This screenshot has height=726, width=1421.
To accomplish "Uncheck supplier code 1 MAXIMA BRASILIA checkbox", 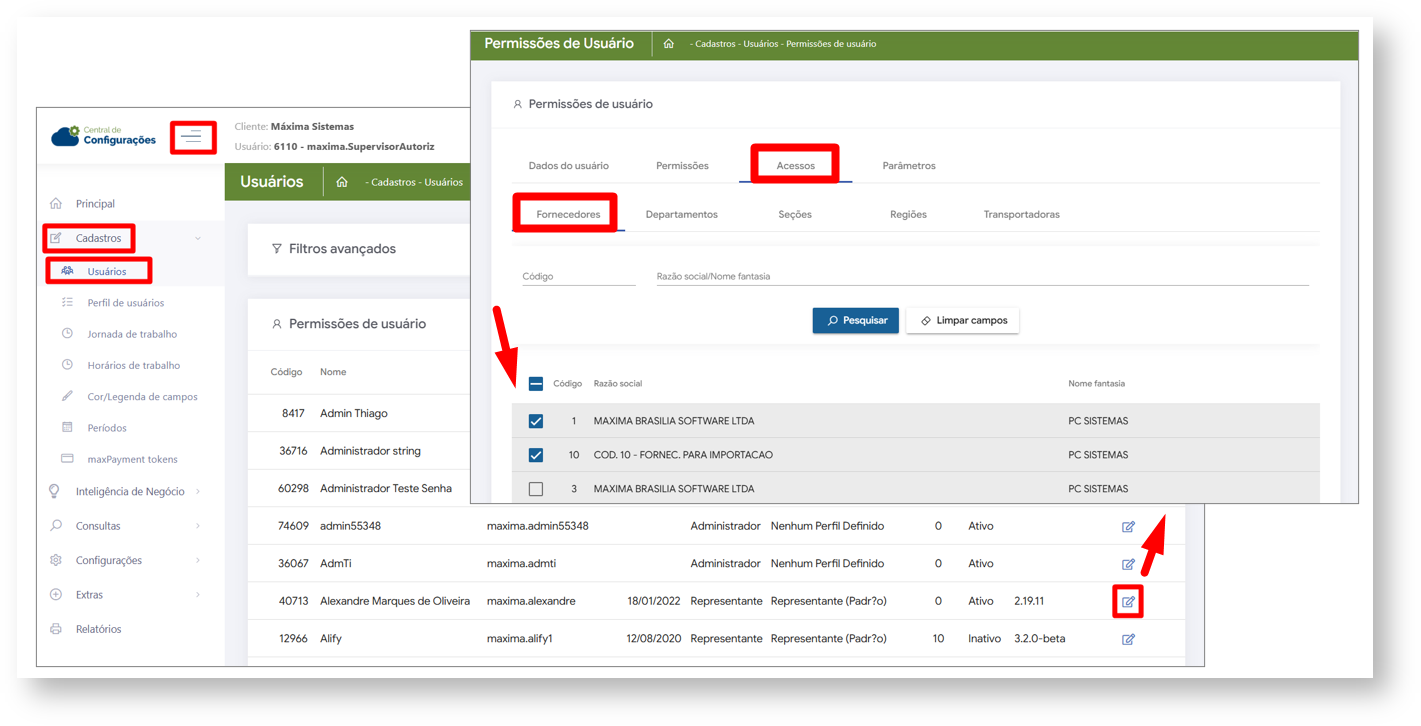I will coord(536,421).
